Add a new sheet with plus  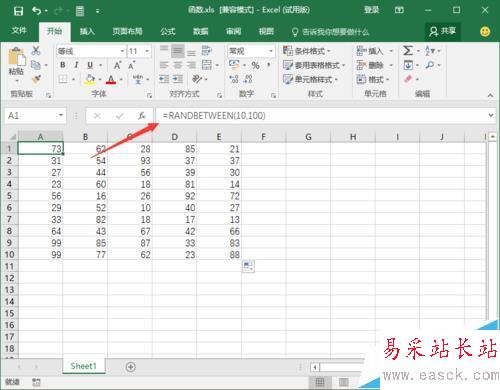point(131,367)
